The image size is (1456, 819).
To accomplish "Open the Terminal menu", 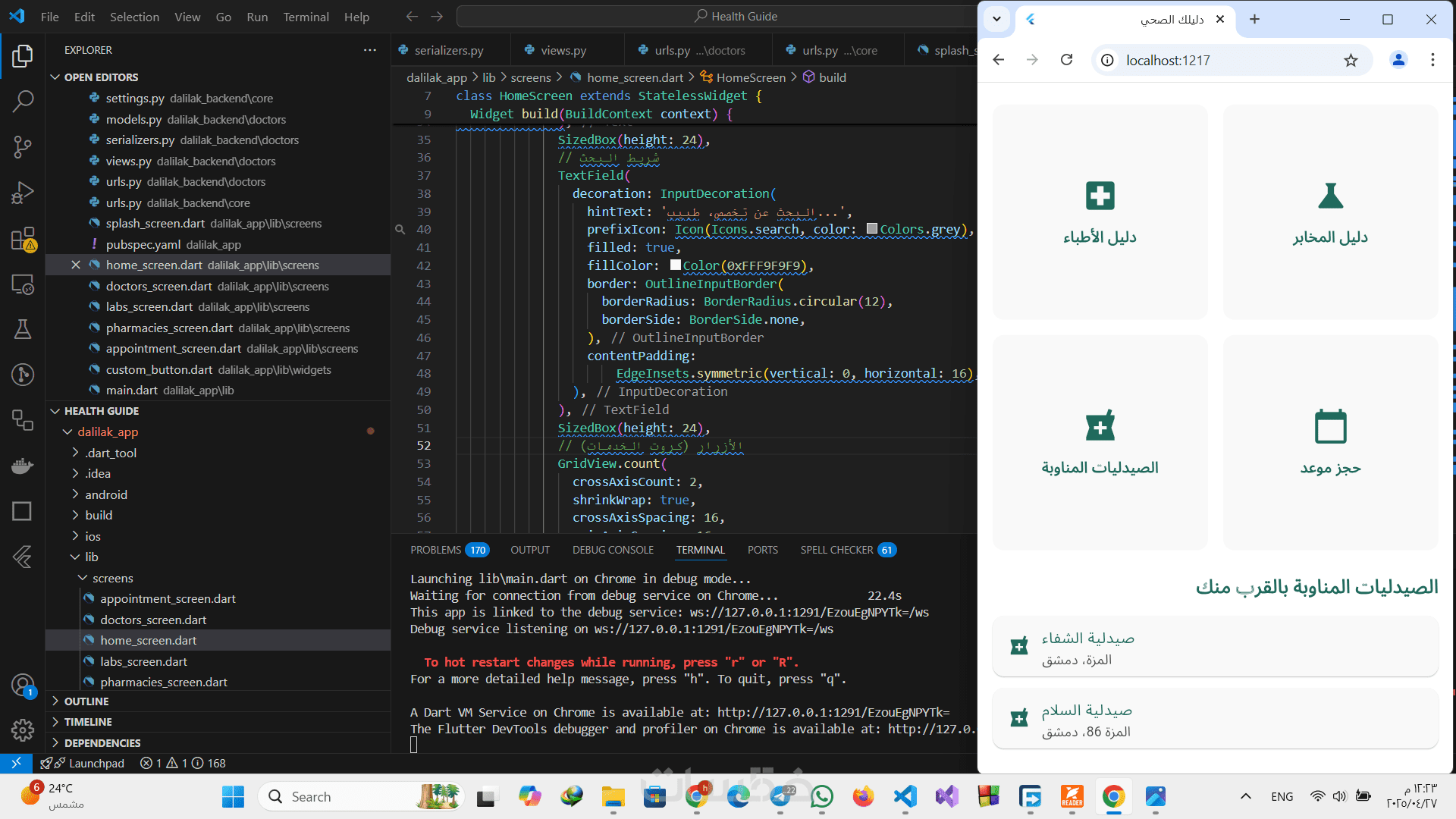I will click(x=306, y=17).
